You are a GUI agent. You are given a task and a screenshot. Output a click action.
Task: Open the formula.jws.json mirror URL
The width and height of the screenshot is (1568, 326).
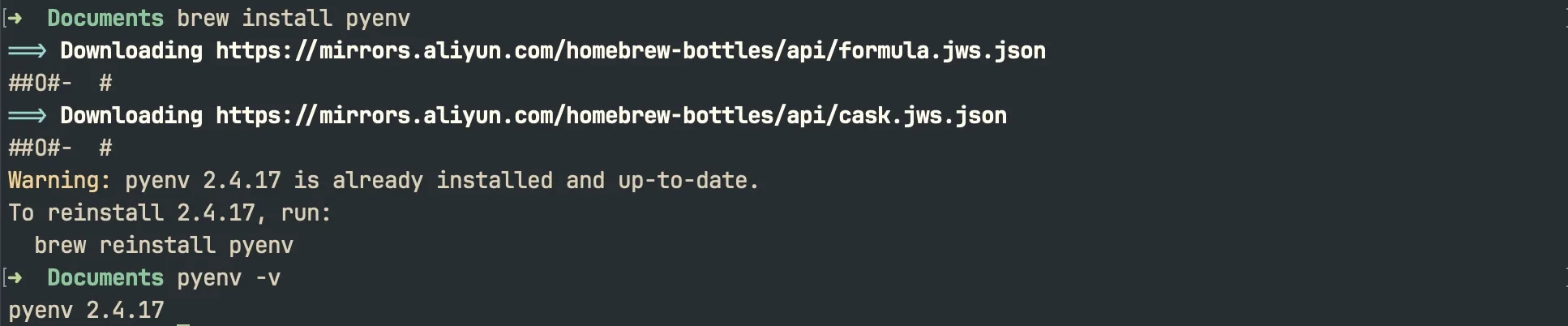tap(630, 50)
